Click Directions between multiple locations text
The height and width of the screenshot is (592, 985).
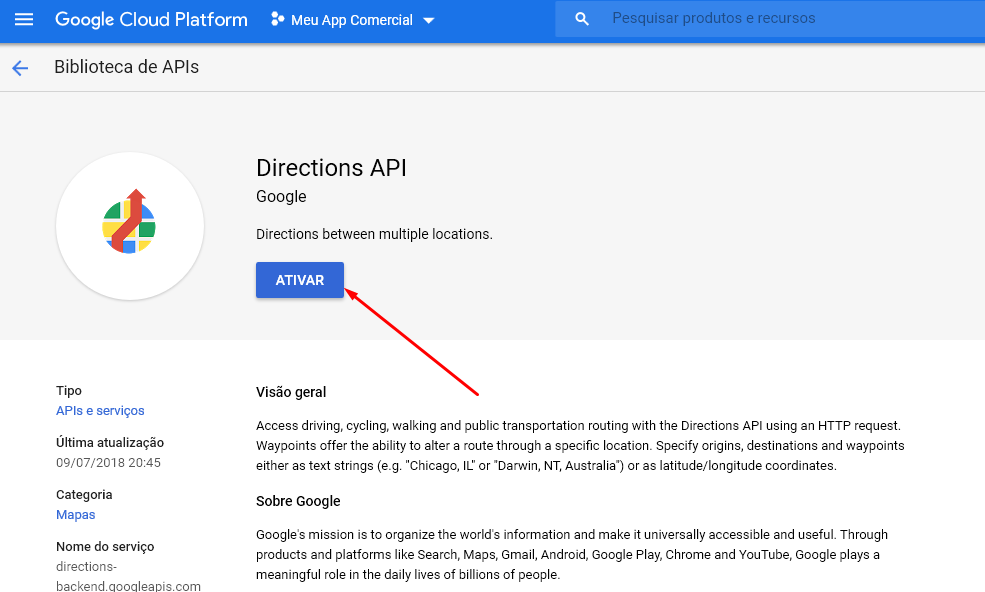coord(374,234)
